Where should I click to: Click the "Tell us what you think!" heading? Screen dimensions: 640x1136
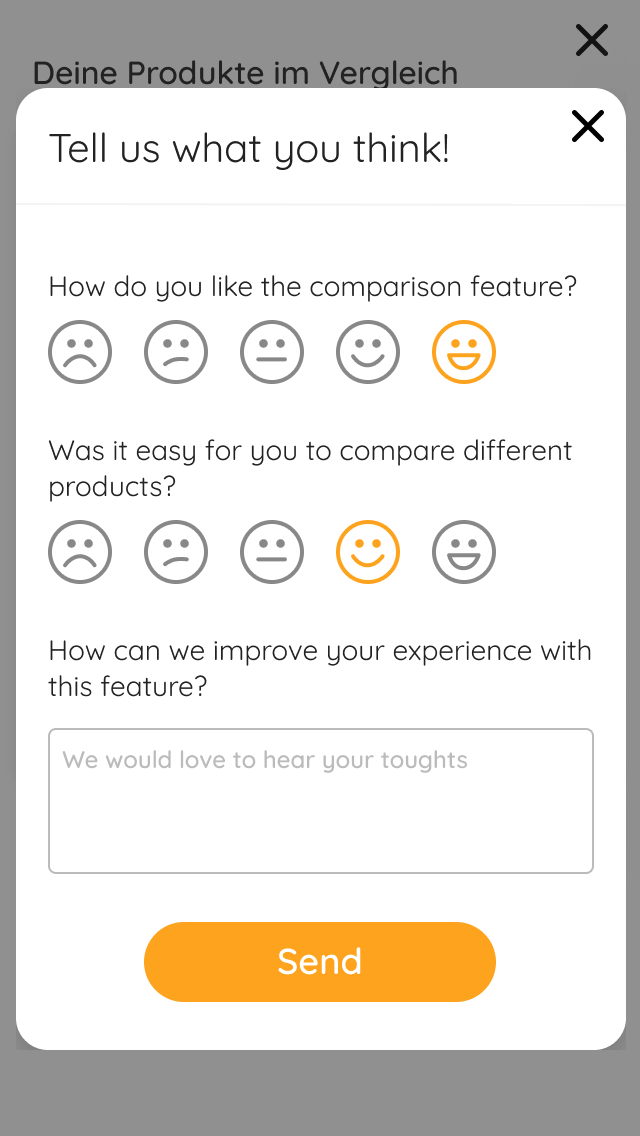coord(250,148)
